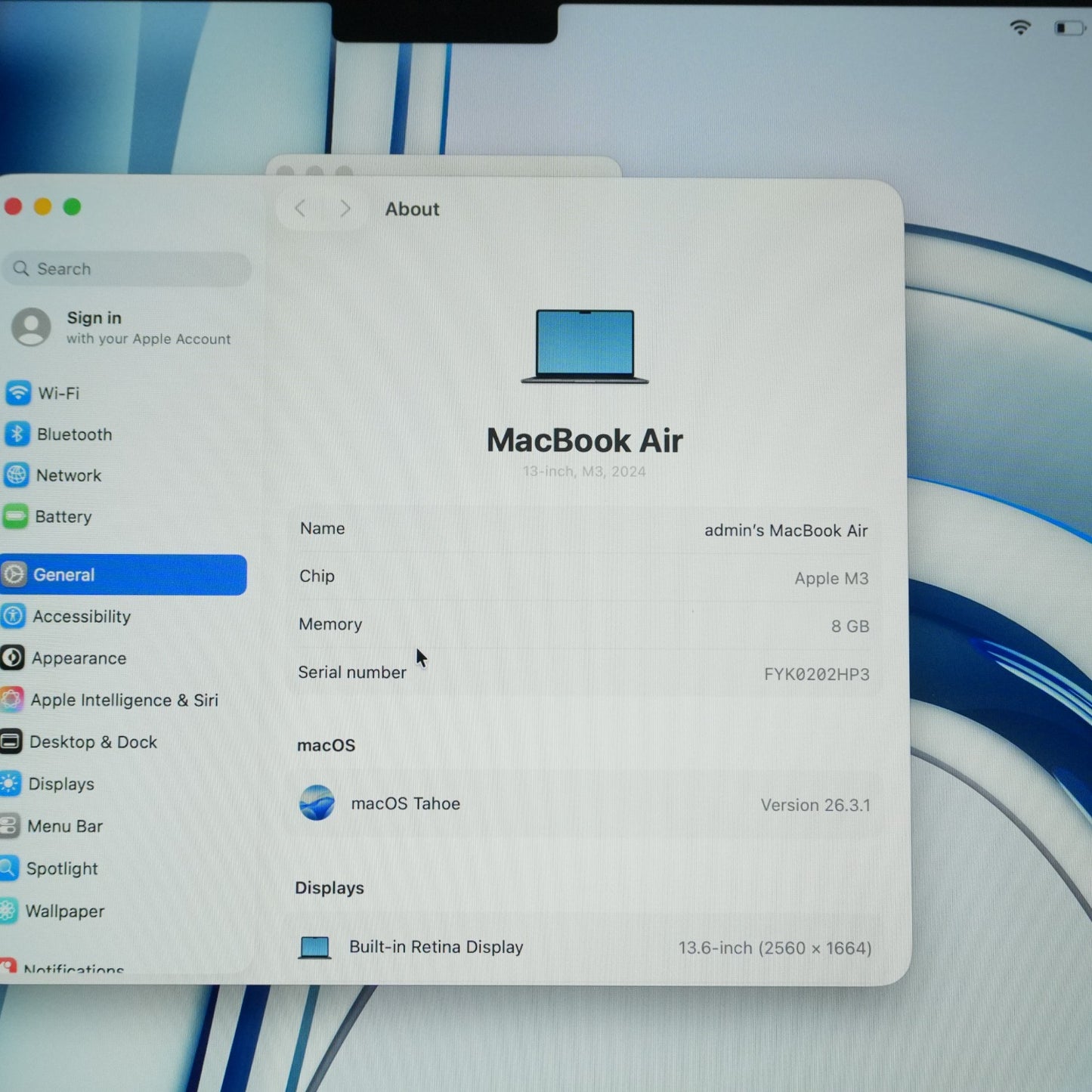Open Apple Intelligence & Siri icon

coord(11,699)
